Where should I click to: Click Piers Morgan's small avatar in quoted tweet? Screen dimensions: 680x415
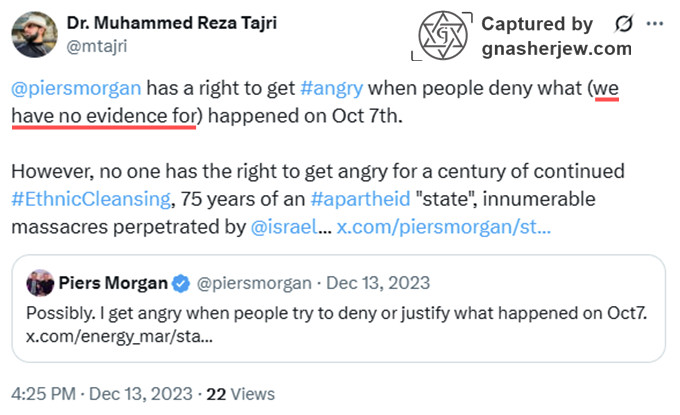point(41,283)
